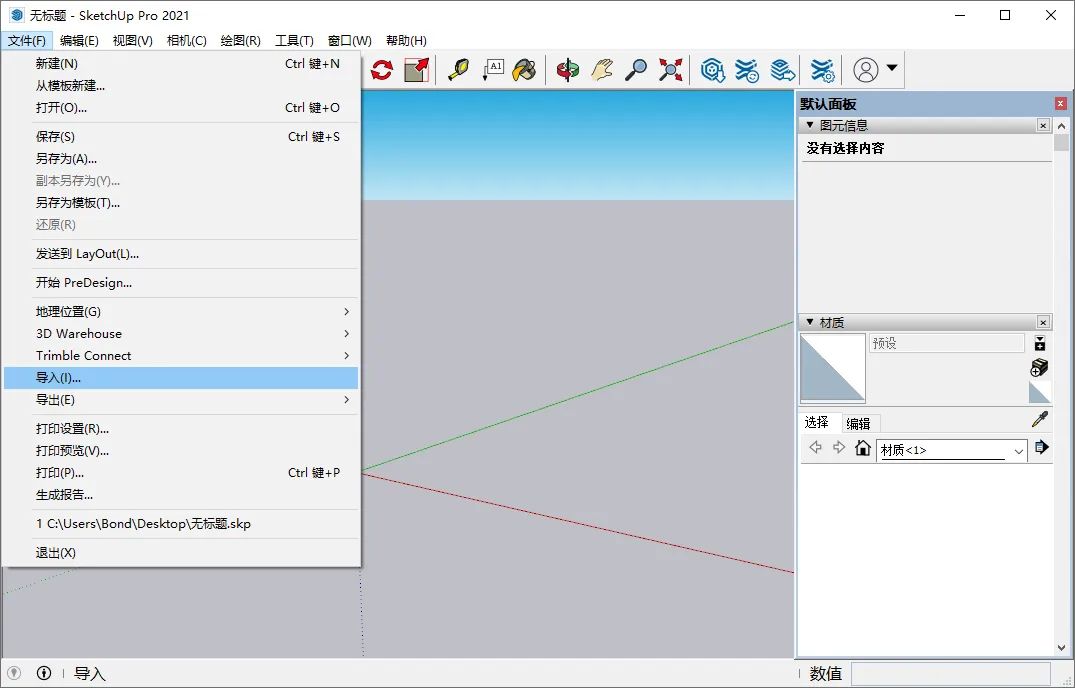The width and height of the screenshot is (1075, 688).
Task: Click the 数值 measurements input box
Action: point(950,673)
